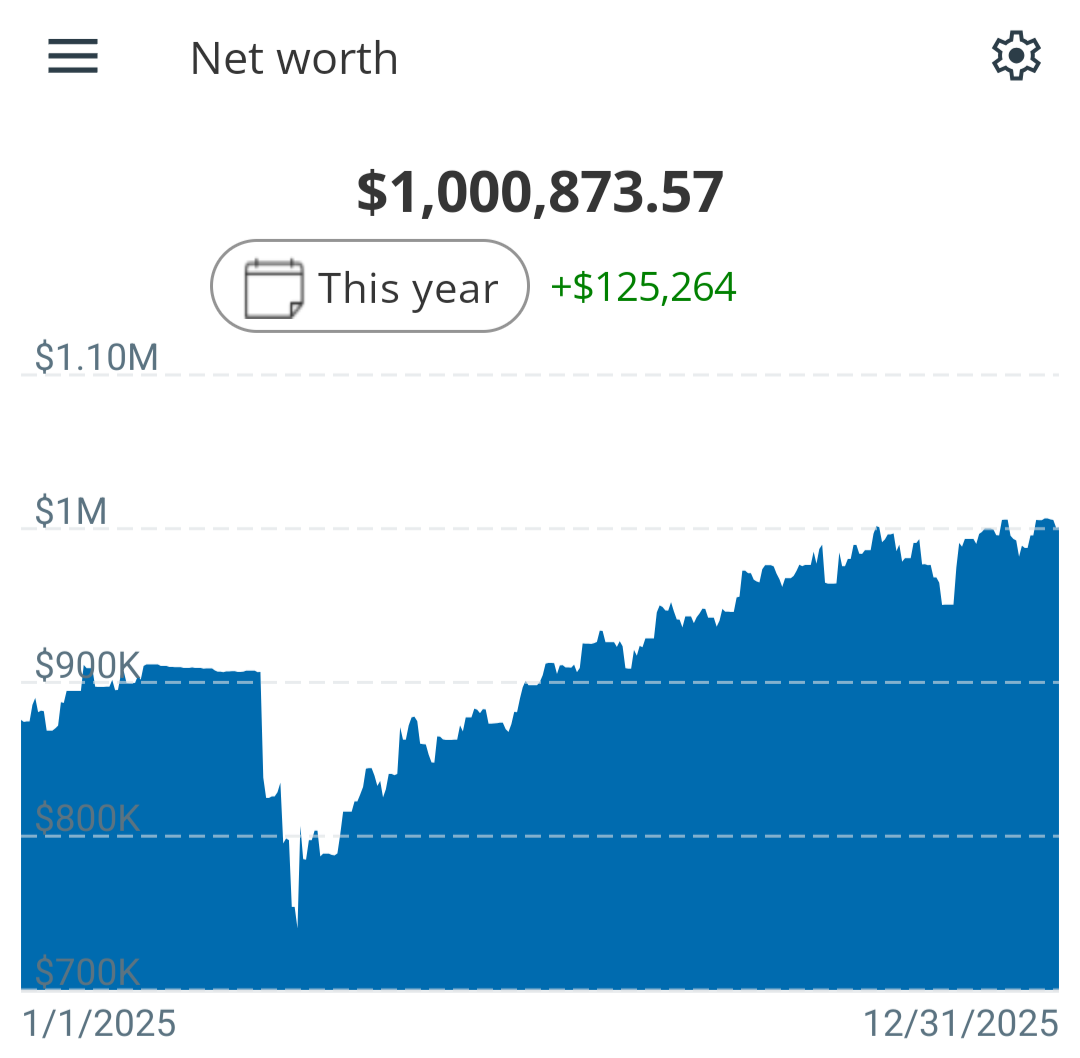Click the $900K axis label

[x=87, y=665]
